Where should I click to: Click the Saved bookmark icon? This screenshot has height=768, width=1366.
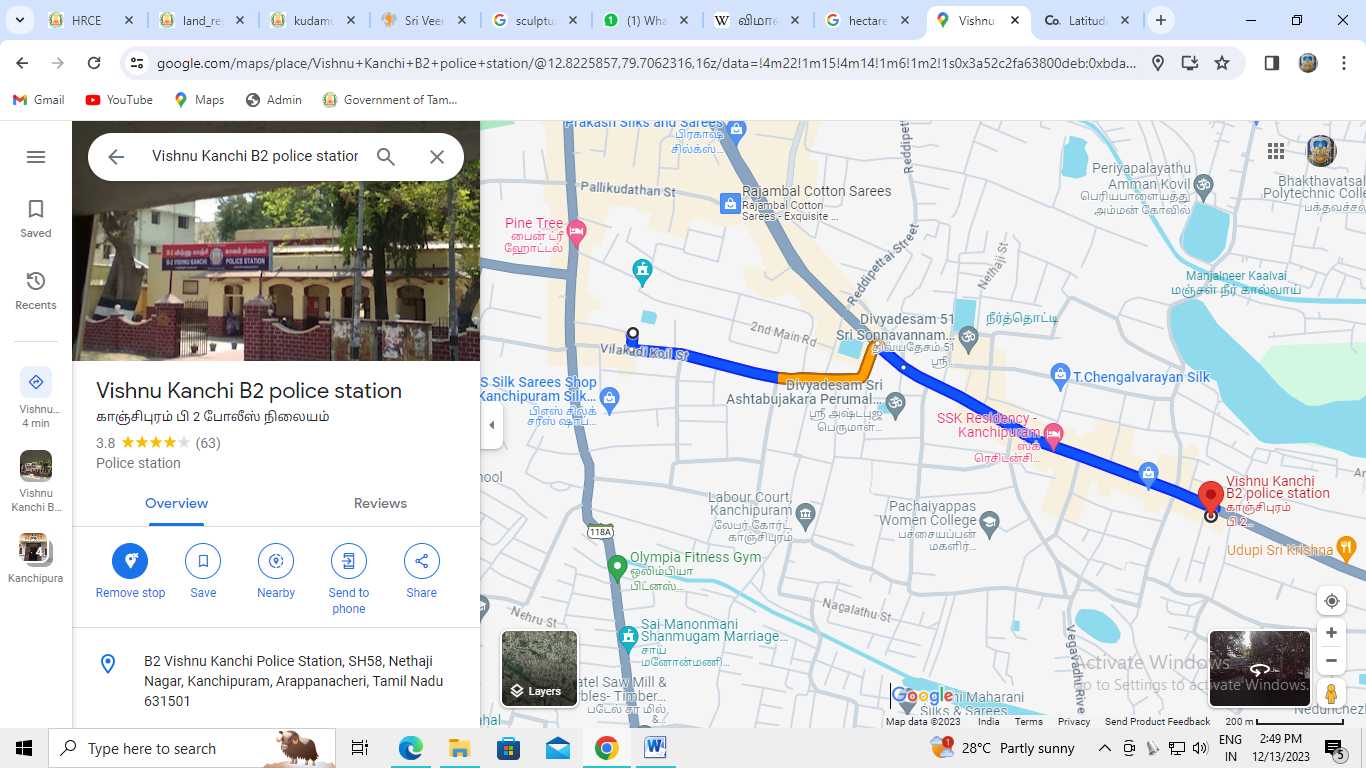click(x=36, y=209)
